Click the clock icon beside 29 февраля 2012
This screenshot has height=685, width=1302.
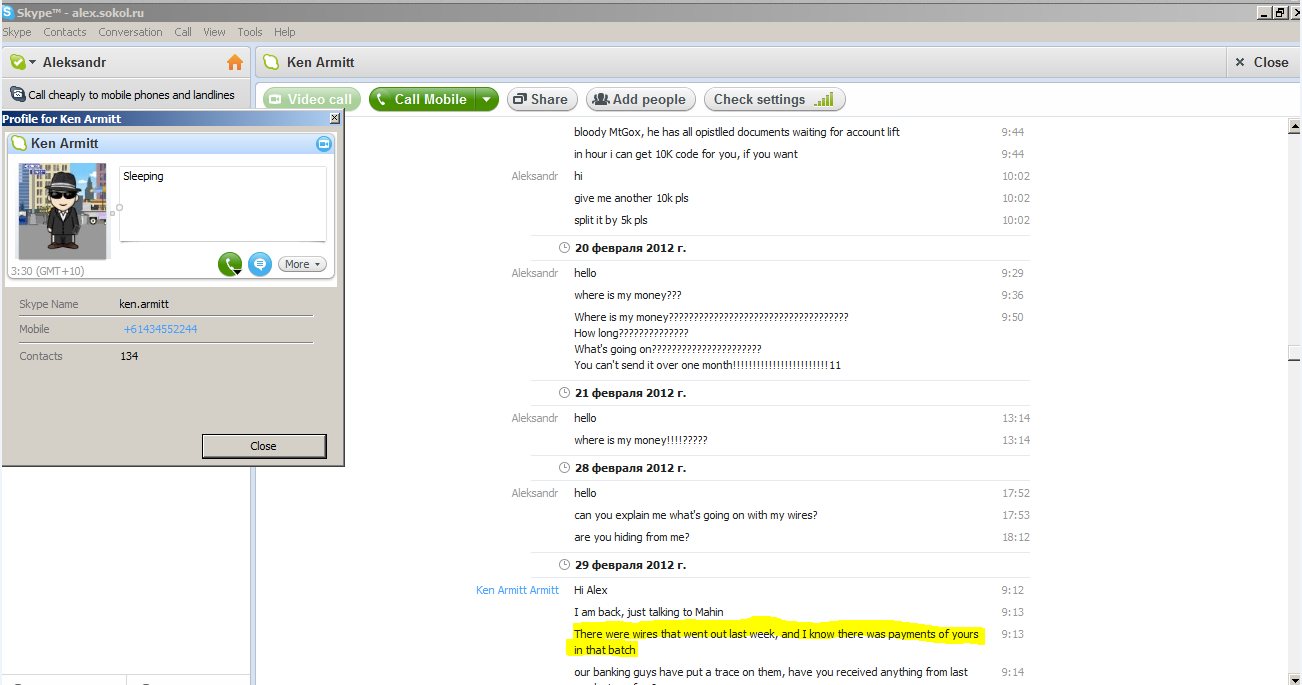(x=564, y=563)
